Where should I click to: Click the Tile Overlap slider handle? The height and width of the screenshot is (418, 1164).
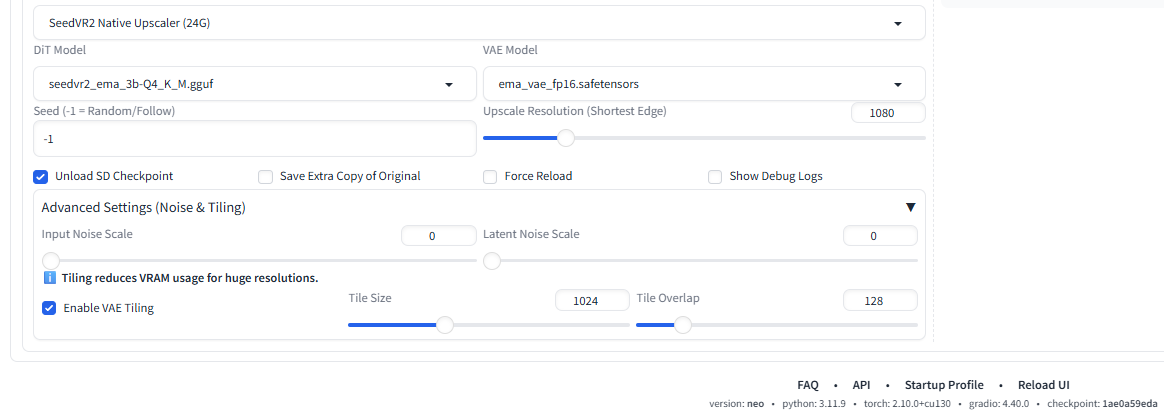coord(682,325)
